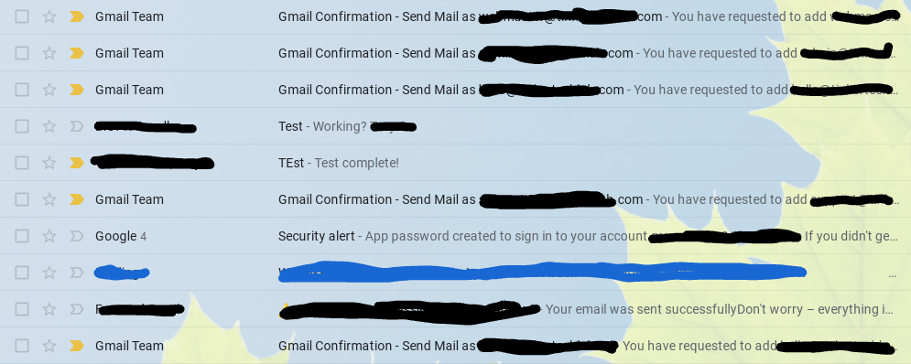Open third Gmail Confirmation email from Gmail Team

pos(456,89)
